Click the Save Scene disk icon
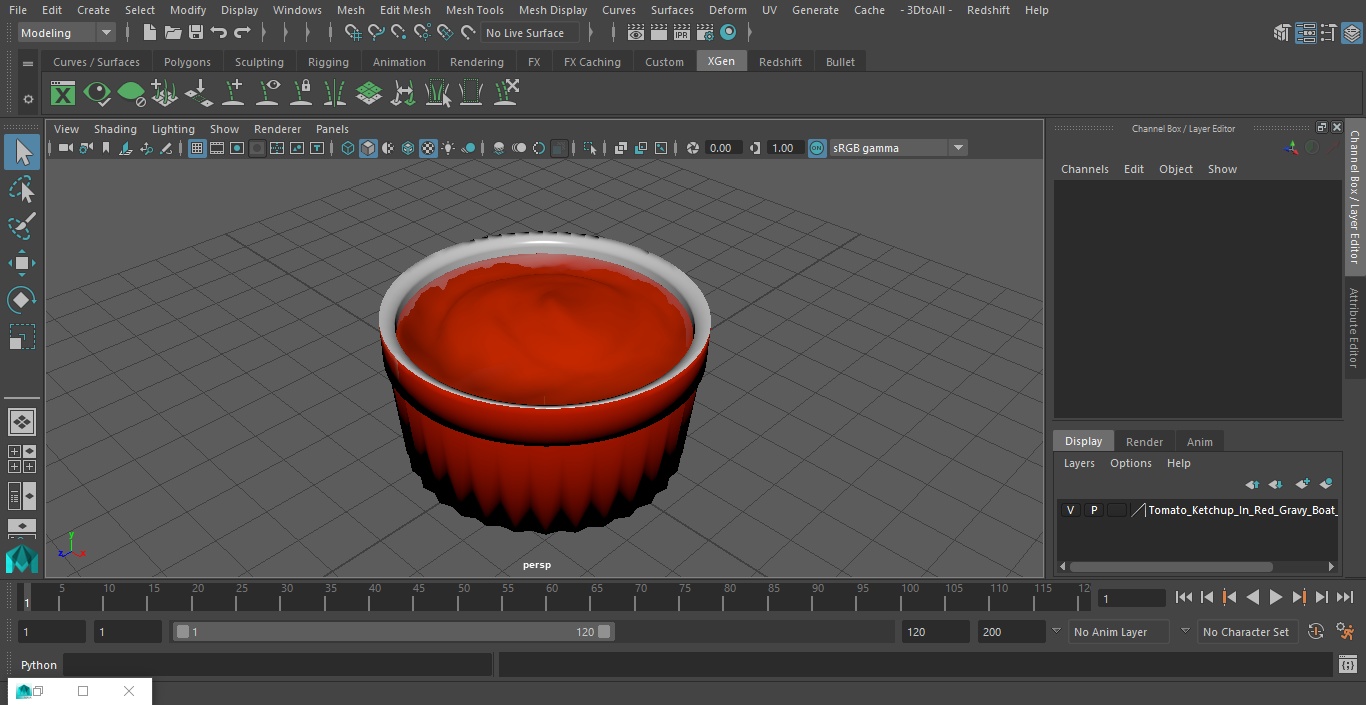This screenshot has width=1366, height=705. [196, 33]
